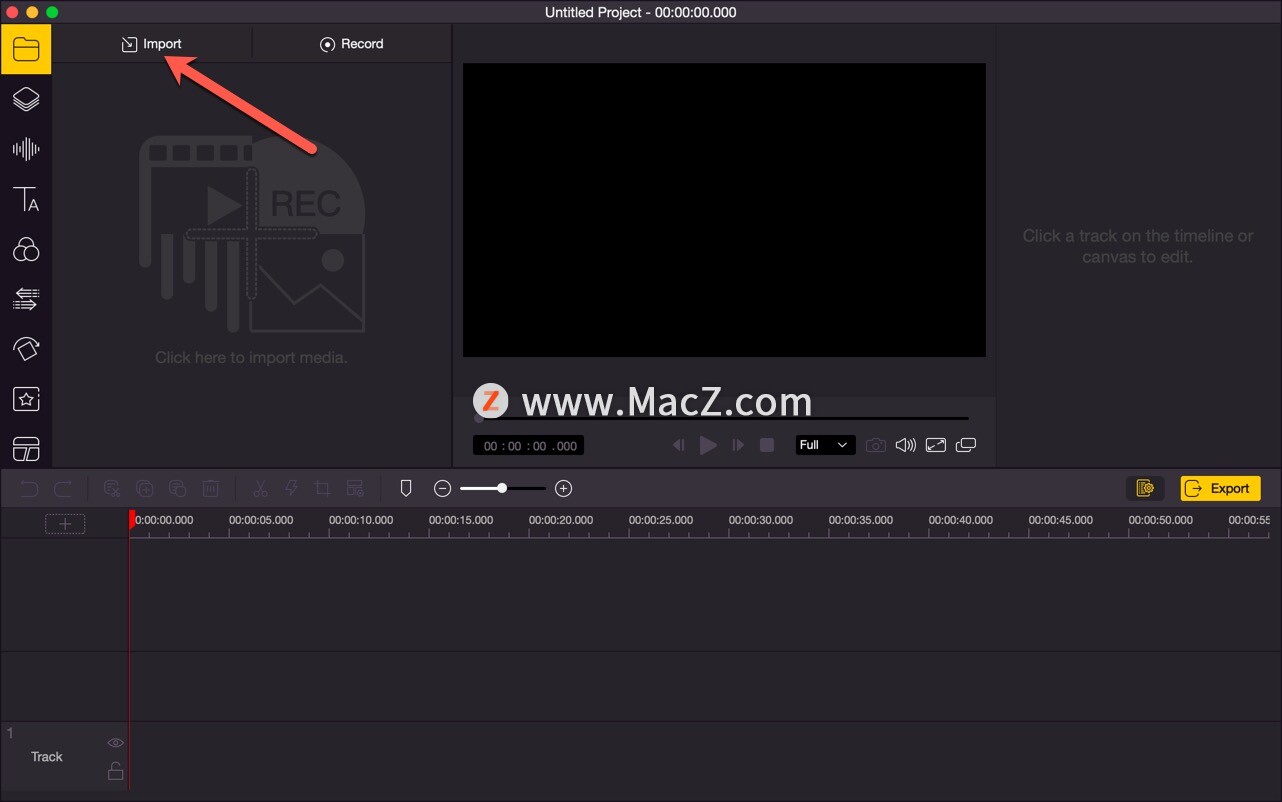This screenshot has height=802, width=1282.
Task: Stop the preview playback
Action: tap(767, 445)
